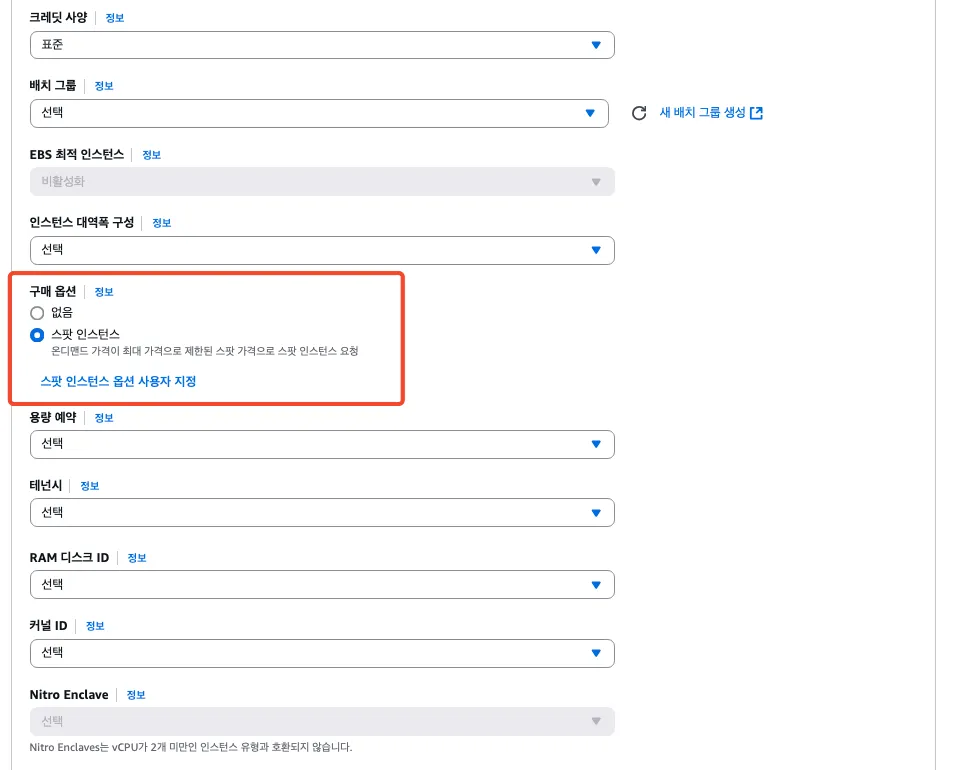Open the RAM 디스크 ID dropdown
The width and height of the screenshot is (955, 770).
[x=322, y=585]
